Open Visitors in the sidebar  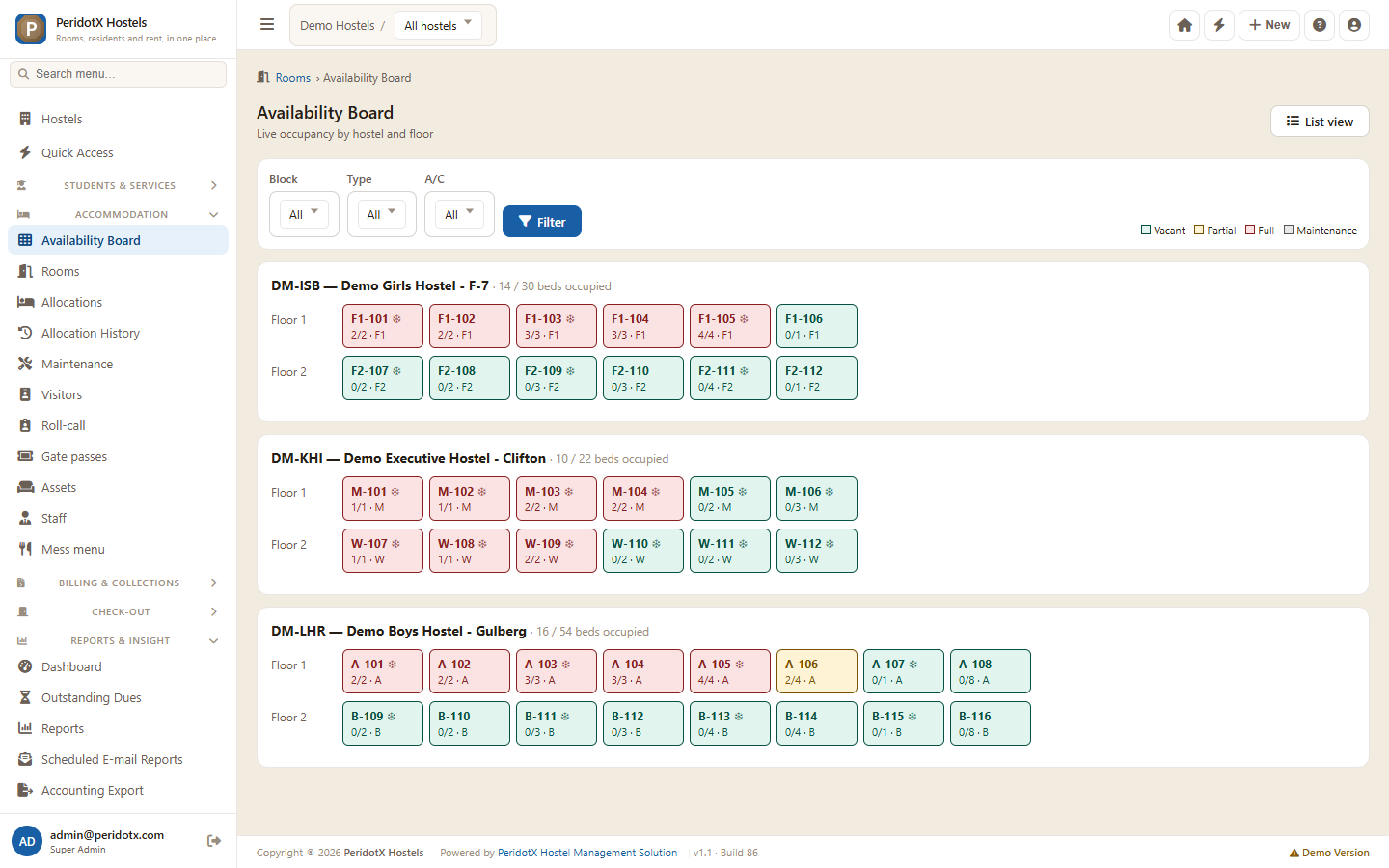118,394
